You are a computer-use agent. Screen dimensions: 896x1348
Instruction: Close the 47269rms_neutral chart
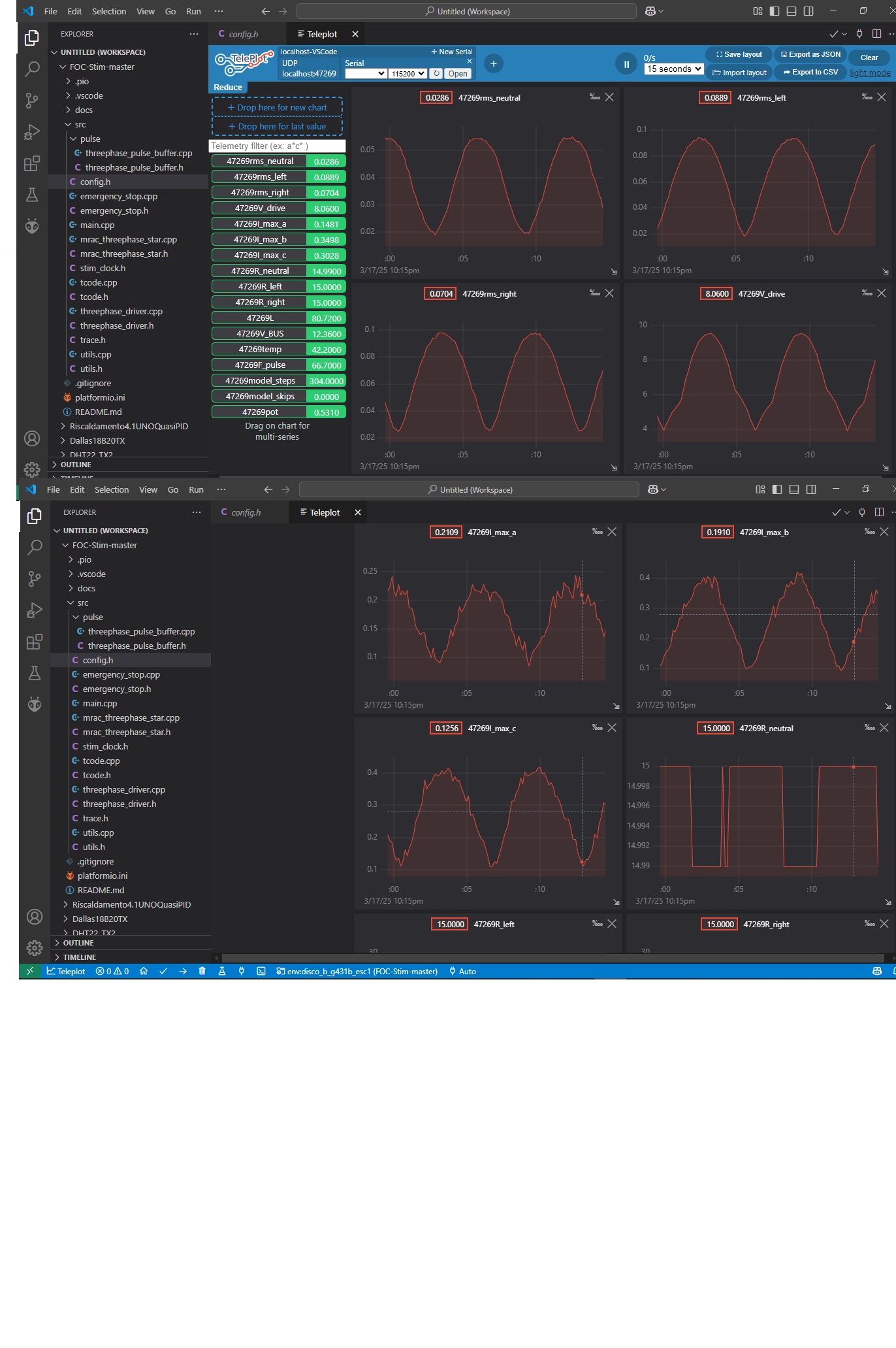[x=609, y=97]
